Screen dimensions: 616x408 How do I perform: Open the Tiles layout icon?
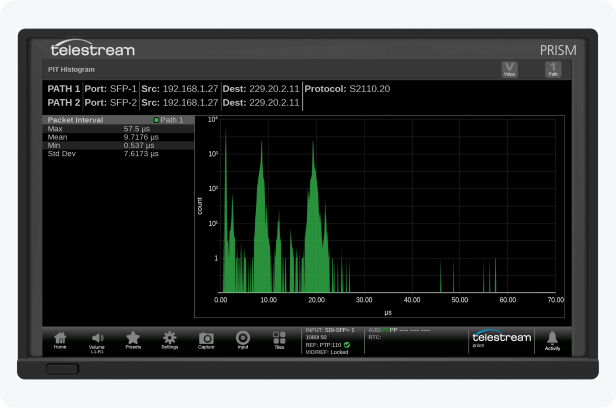tap(279, 340)
